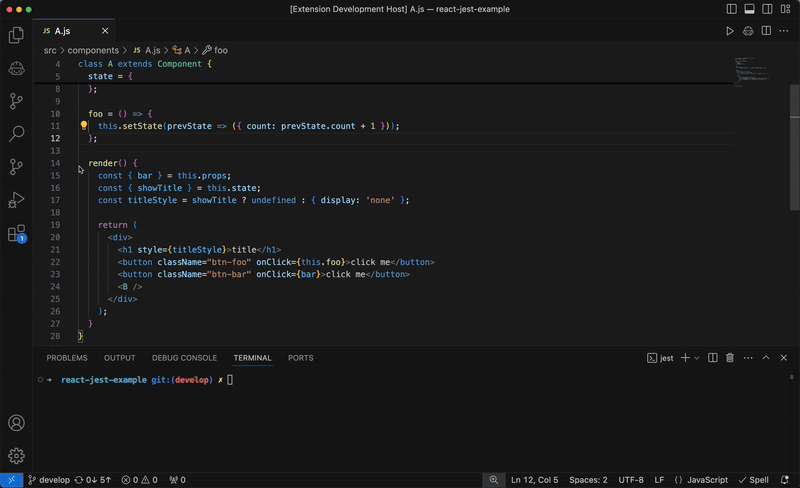Switch to the PORTS tab
800x488 pixels.
tap(301, 358)
